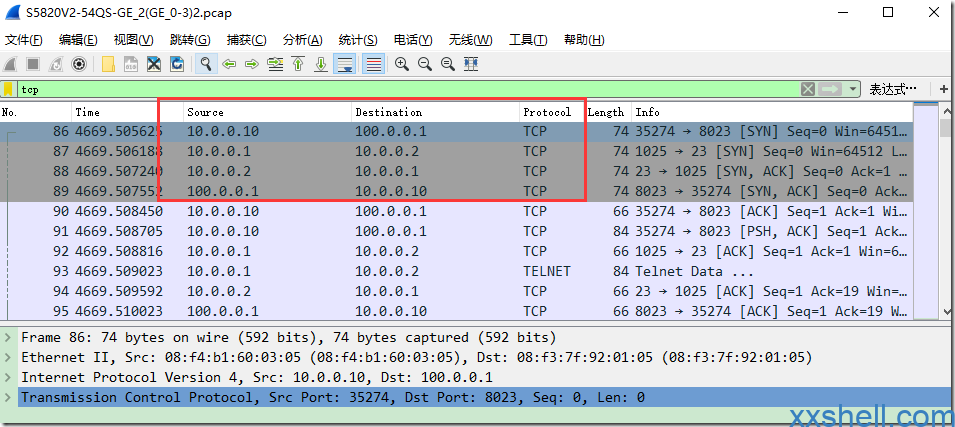Toggle auto-scroll during live capture
Image resolution: width=955 pixels, height=427 pixels.
point(345,64)
